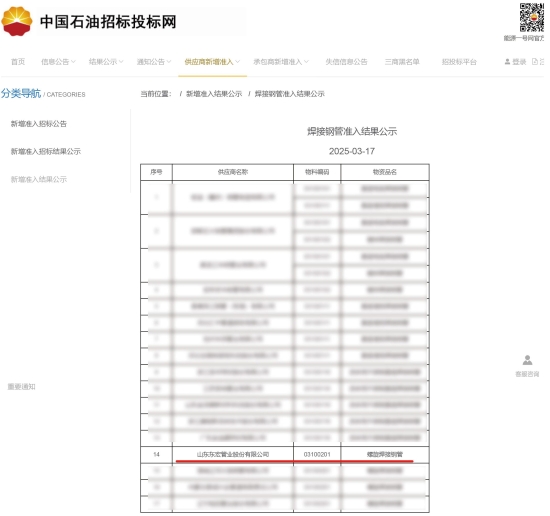Select 新增准入招标结果公示 in sidebar
Image resolution: width=550 pixels, height=516 pixels.
(x=46, y=152)
